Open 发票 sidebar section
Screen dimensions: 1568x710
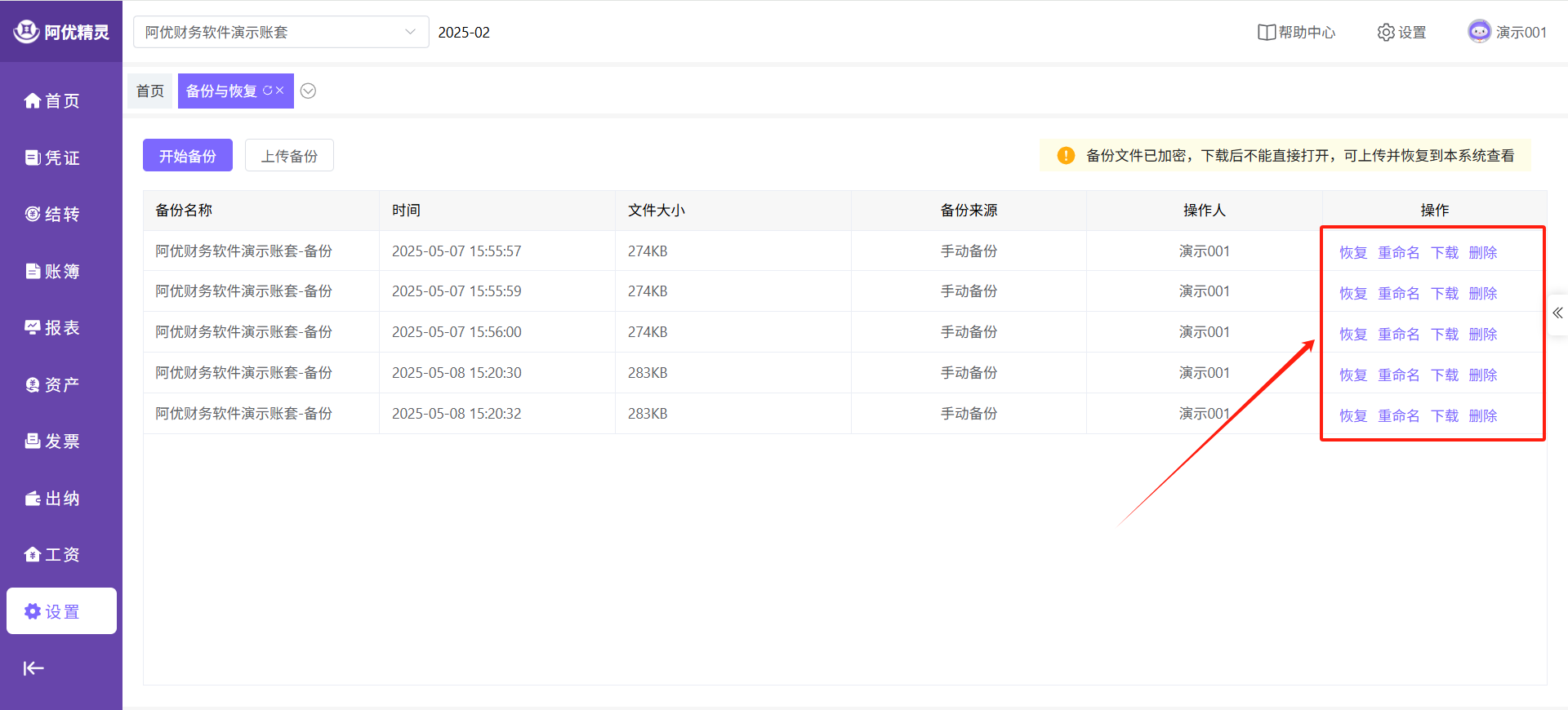click(53, 442)
